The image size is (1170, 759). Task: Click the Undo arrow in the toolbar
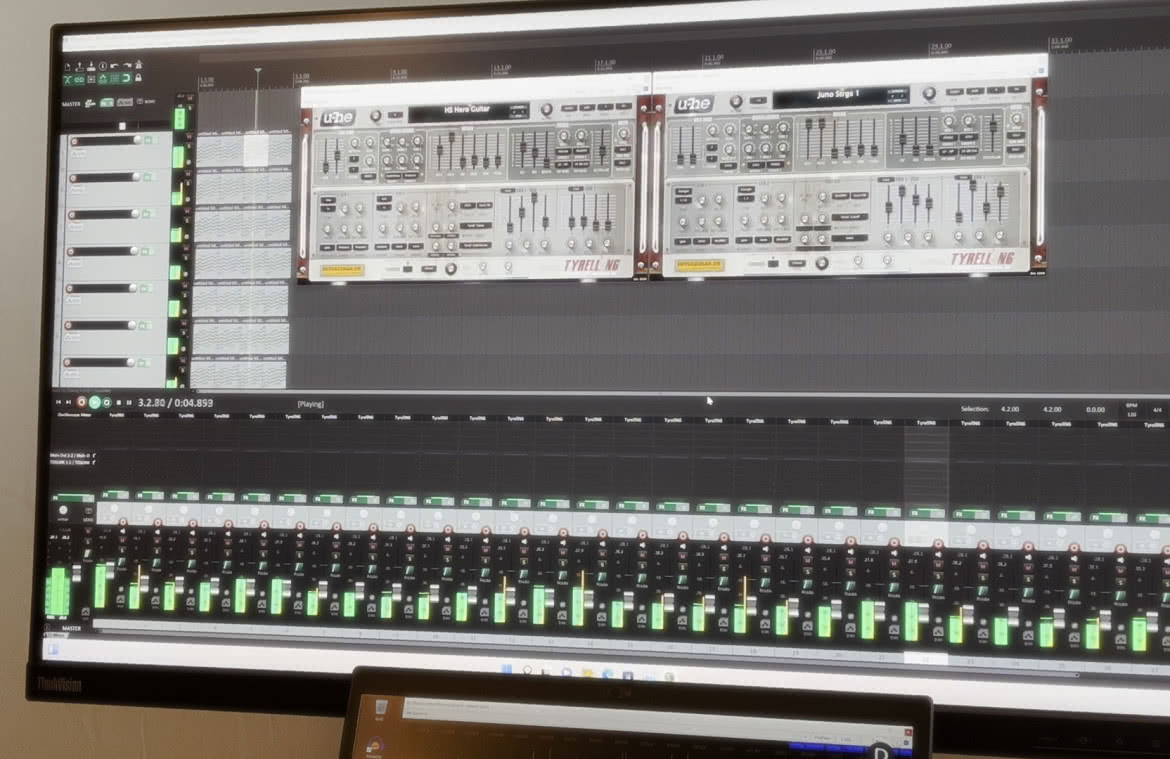114,66
